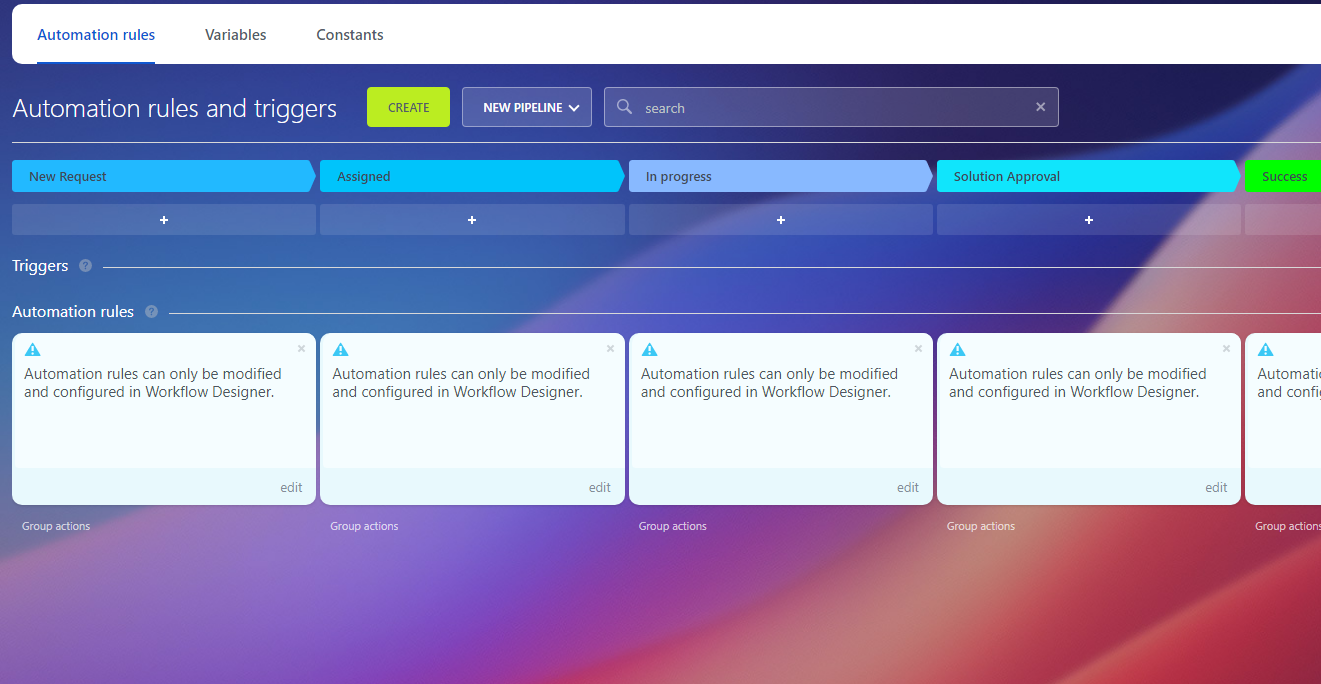Viewport: 1321px width, 684px height.
Task: Click the Triggers help question mark icon
Action: 85,266
